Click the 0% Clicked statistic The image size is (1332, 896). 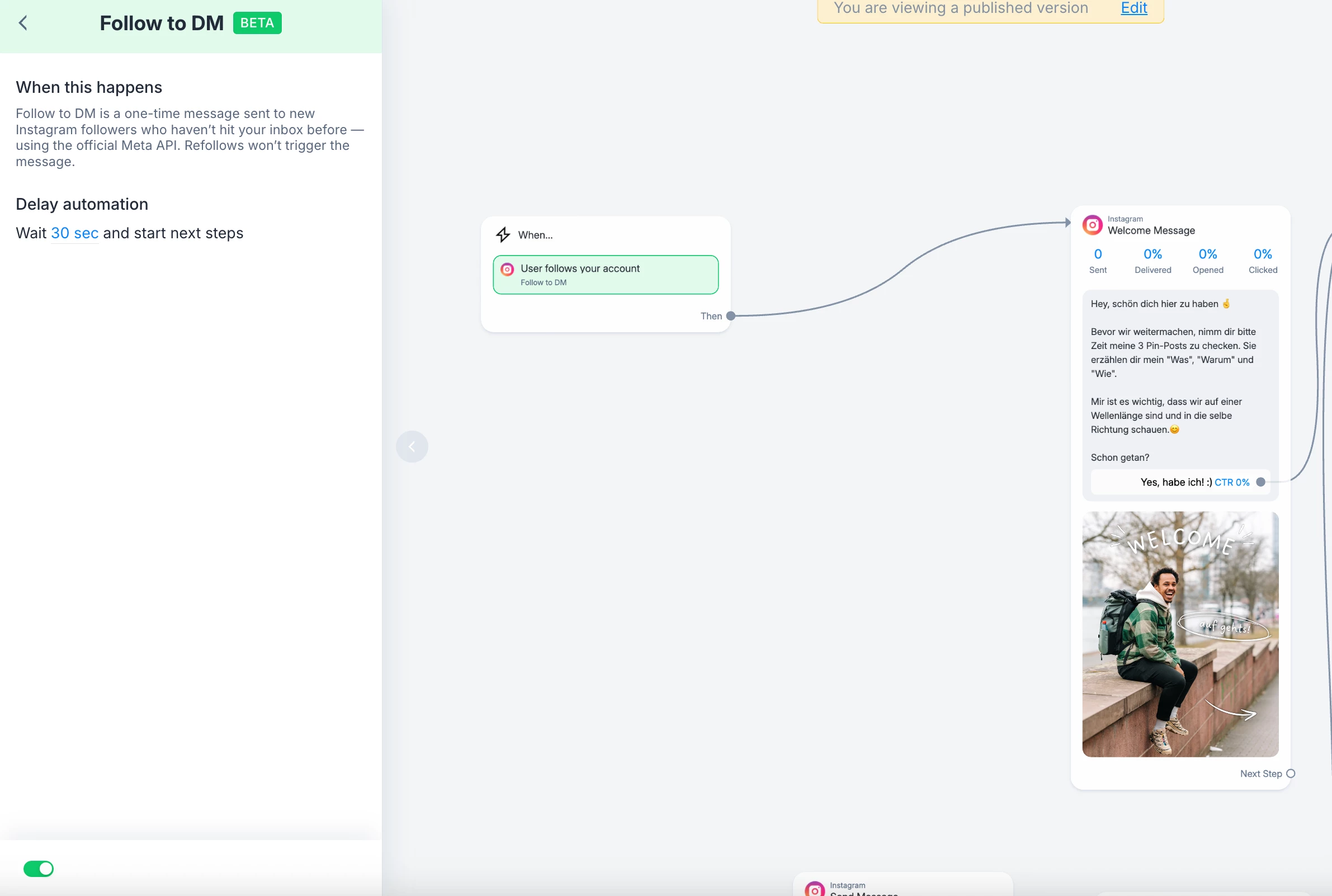click(x=1262, y=261)
